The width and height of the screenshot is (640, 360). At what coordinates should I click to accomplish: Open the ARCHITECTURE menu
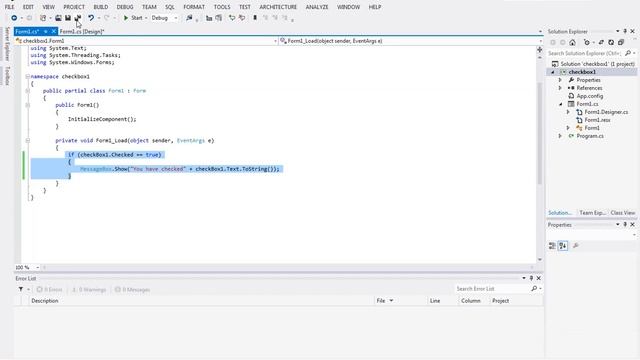(278, 7)
